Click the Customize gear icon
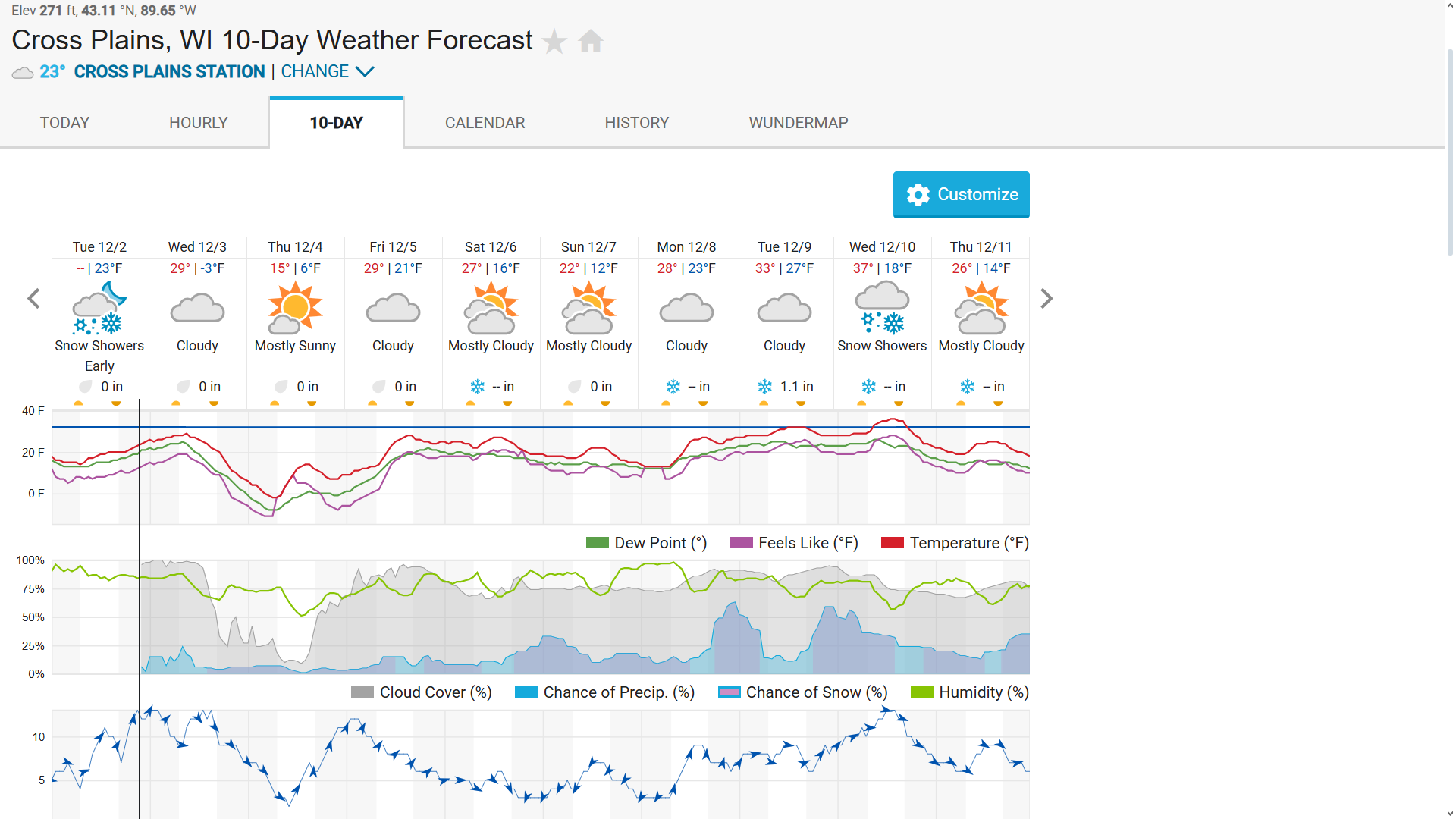The height and width of the screenshot is (819, 1456). [918, 195]
